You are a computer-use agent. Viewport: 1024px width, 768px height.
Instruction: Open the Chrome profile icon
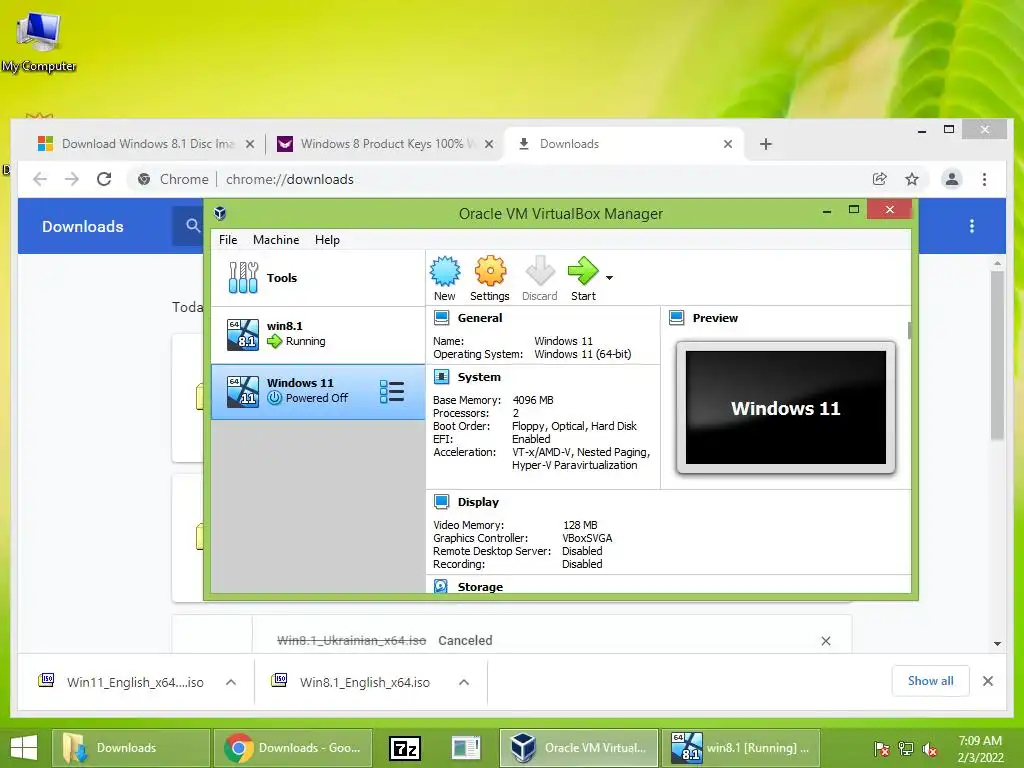click(952, 179)
